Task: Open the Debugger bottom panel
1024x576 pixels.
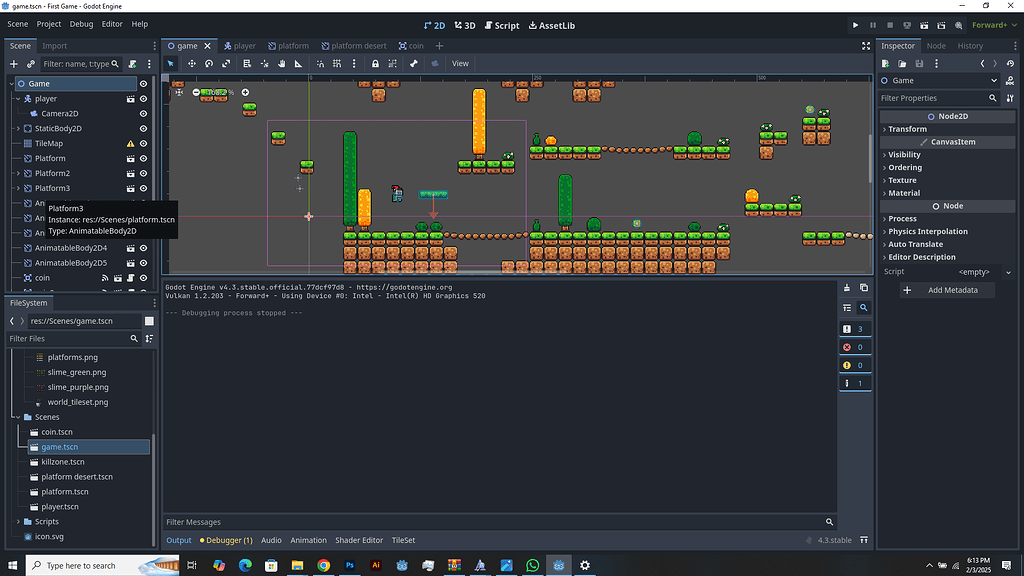Action: tap(226, 540)
